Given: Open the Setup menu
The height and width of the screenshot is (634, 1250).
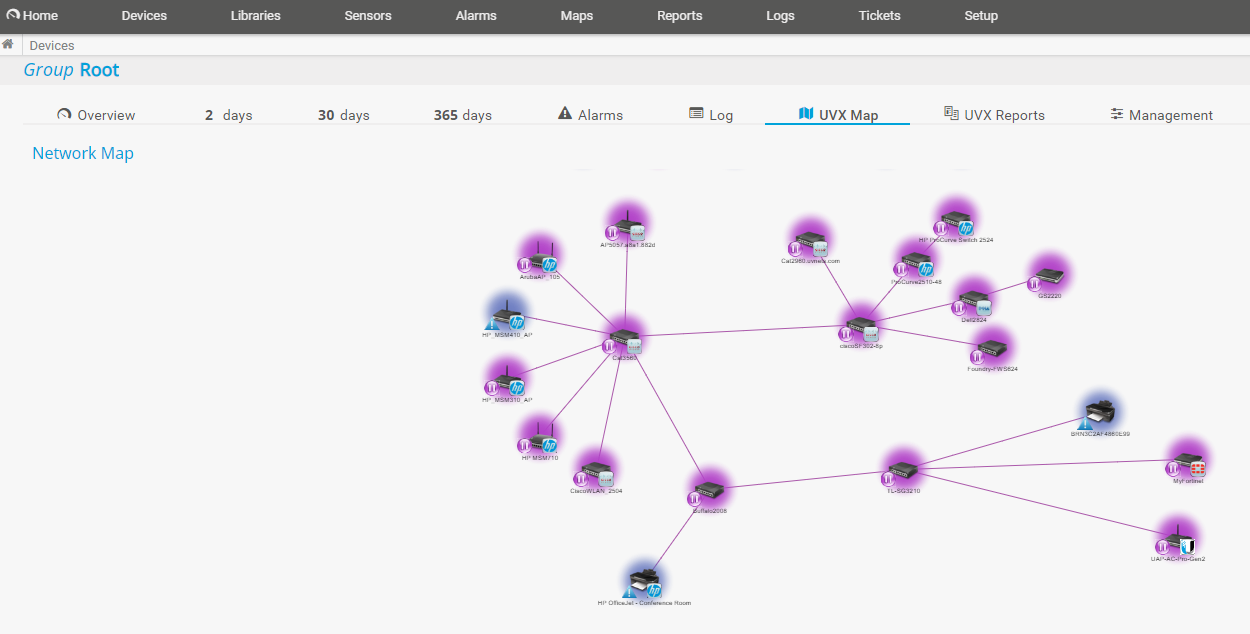Looking at the screenshot, I should [x=981, y=16].
